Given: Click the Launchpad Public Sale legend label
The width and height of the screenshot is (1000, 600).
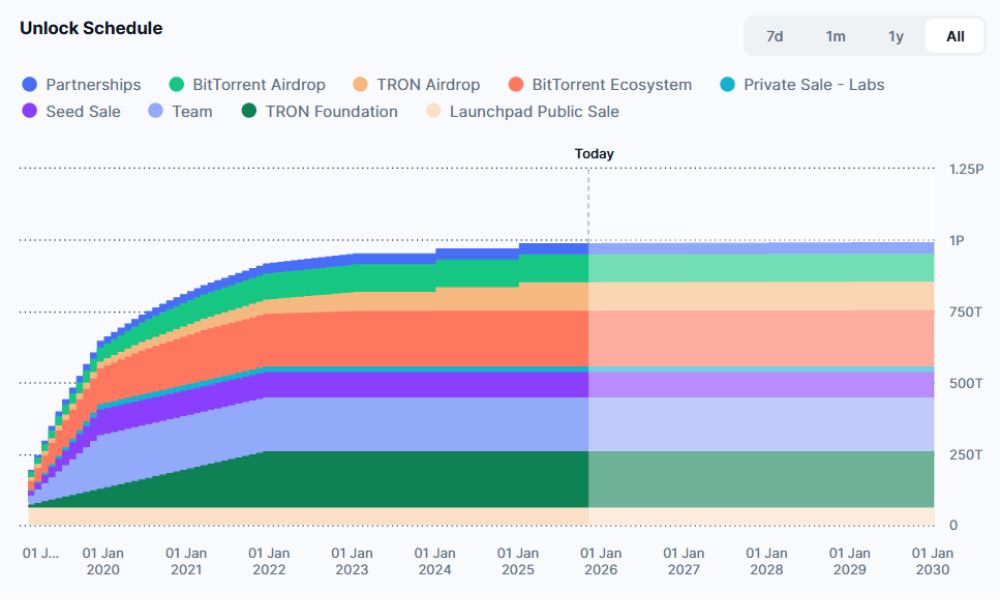Looking at the screenshot, I should click(534, 112).
